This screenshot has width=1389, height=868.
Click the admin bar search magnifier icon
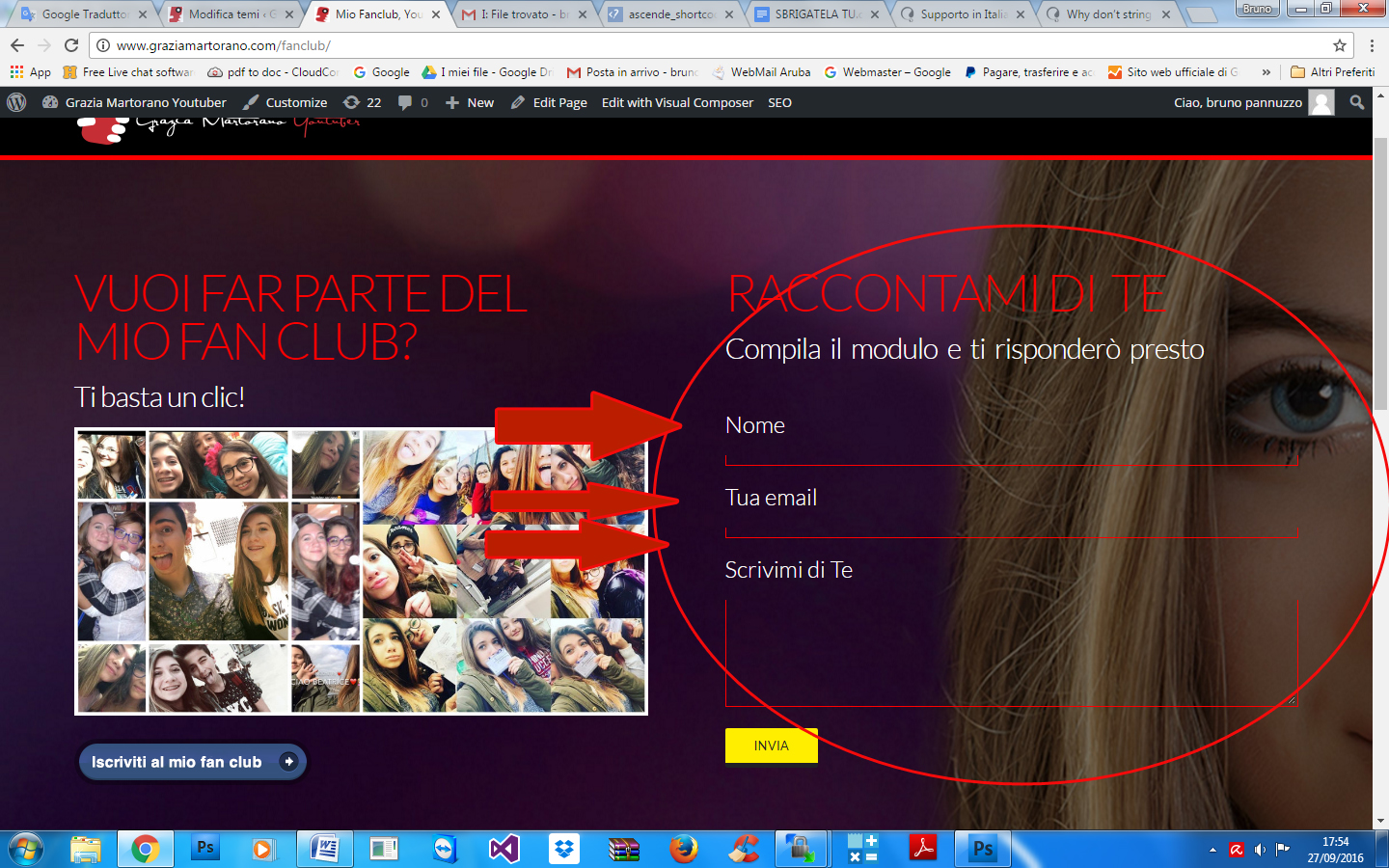[x=1356, y=102]
